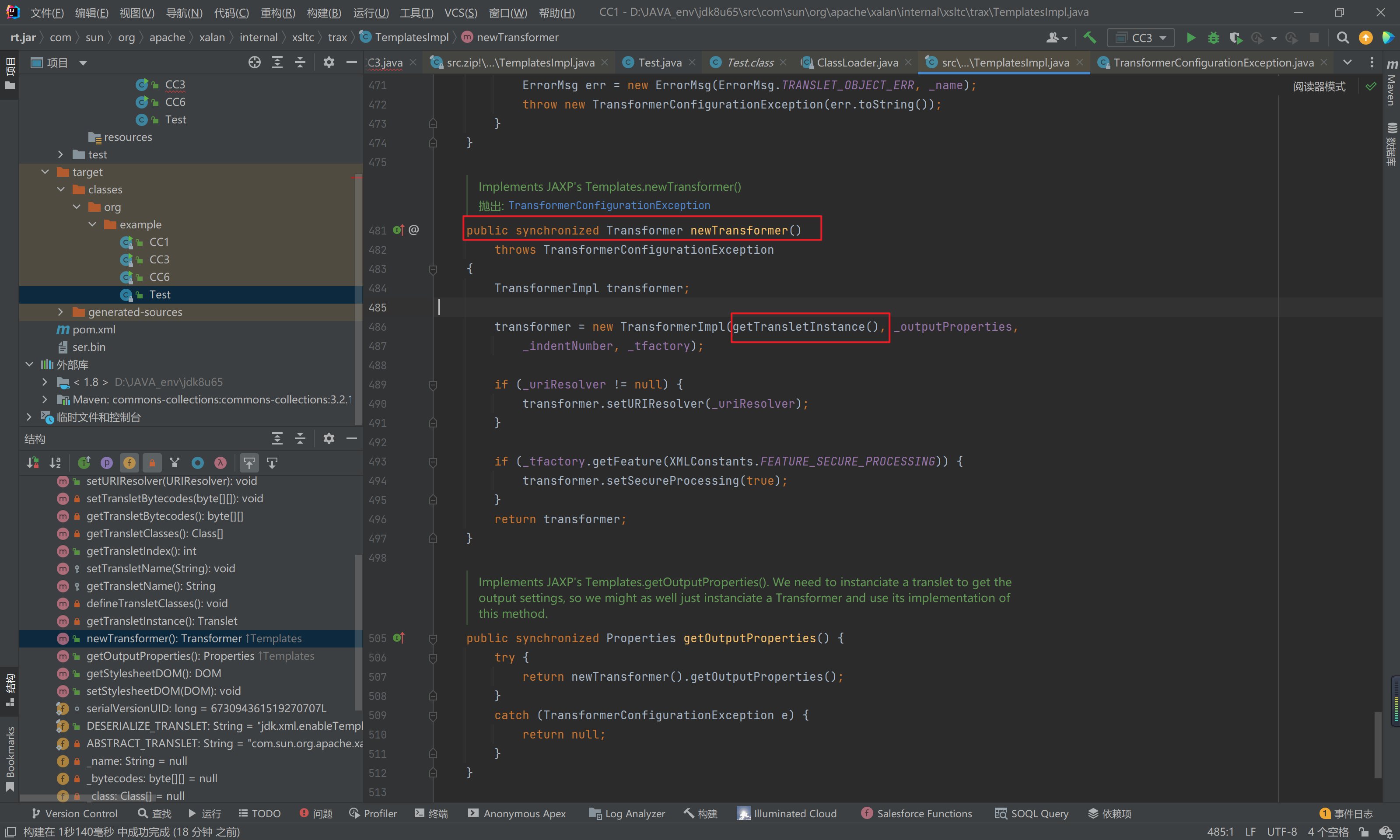Start debugging with the bug icon
Screen dimensions: 1400x840
(1213, 37)
